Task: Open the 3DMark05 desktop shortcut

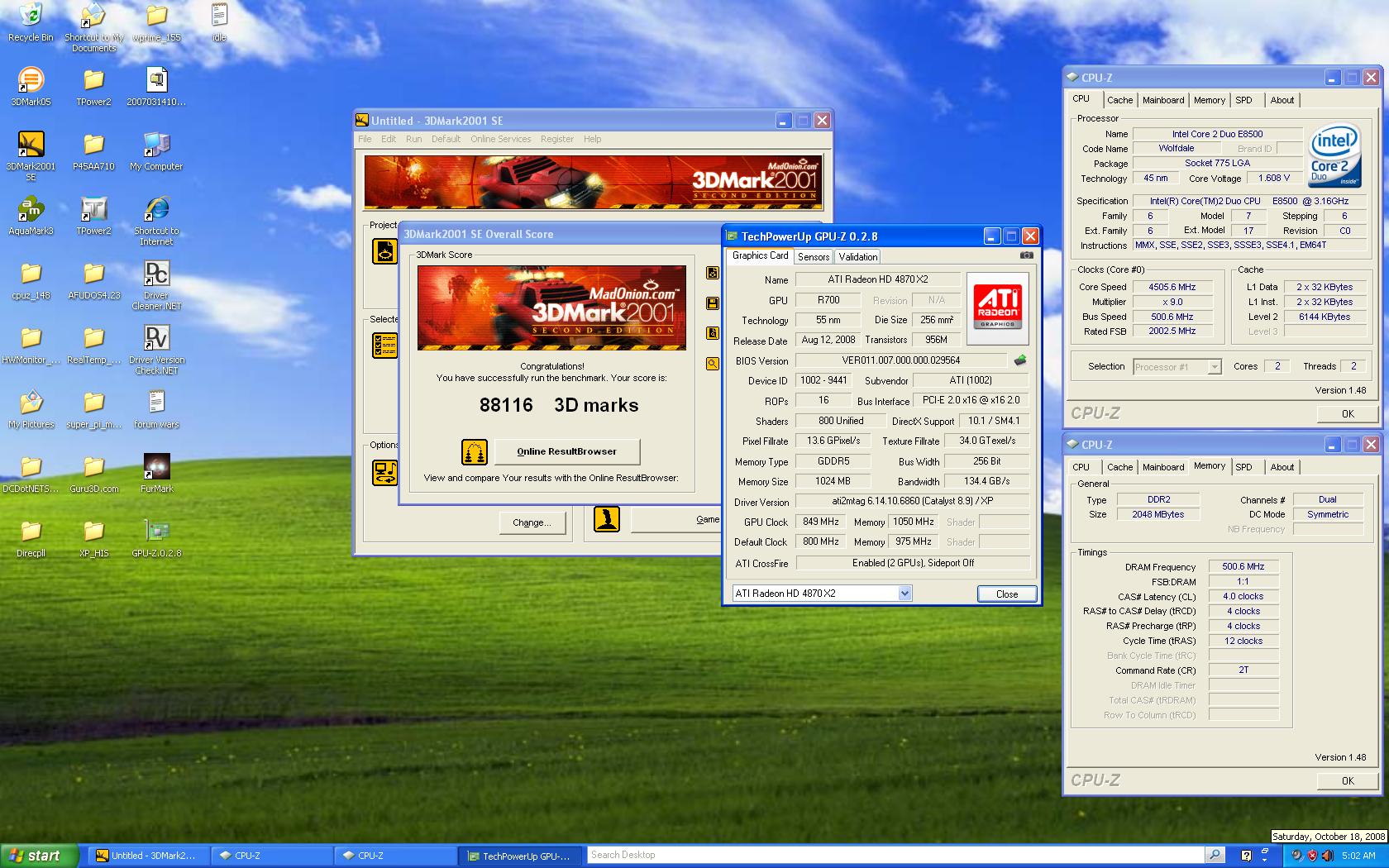Action: pos(31,80)
